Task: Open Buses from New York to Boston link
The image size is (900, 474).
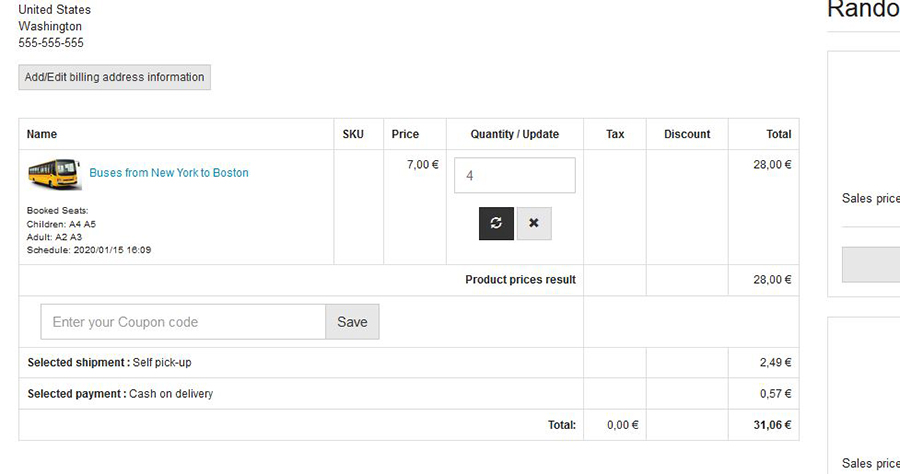Action: 169,173
